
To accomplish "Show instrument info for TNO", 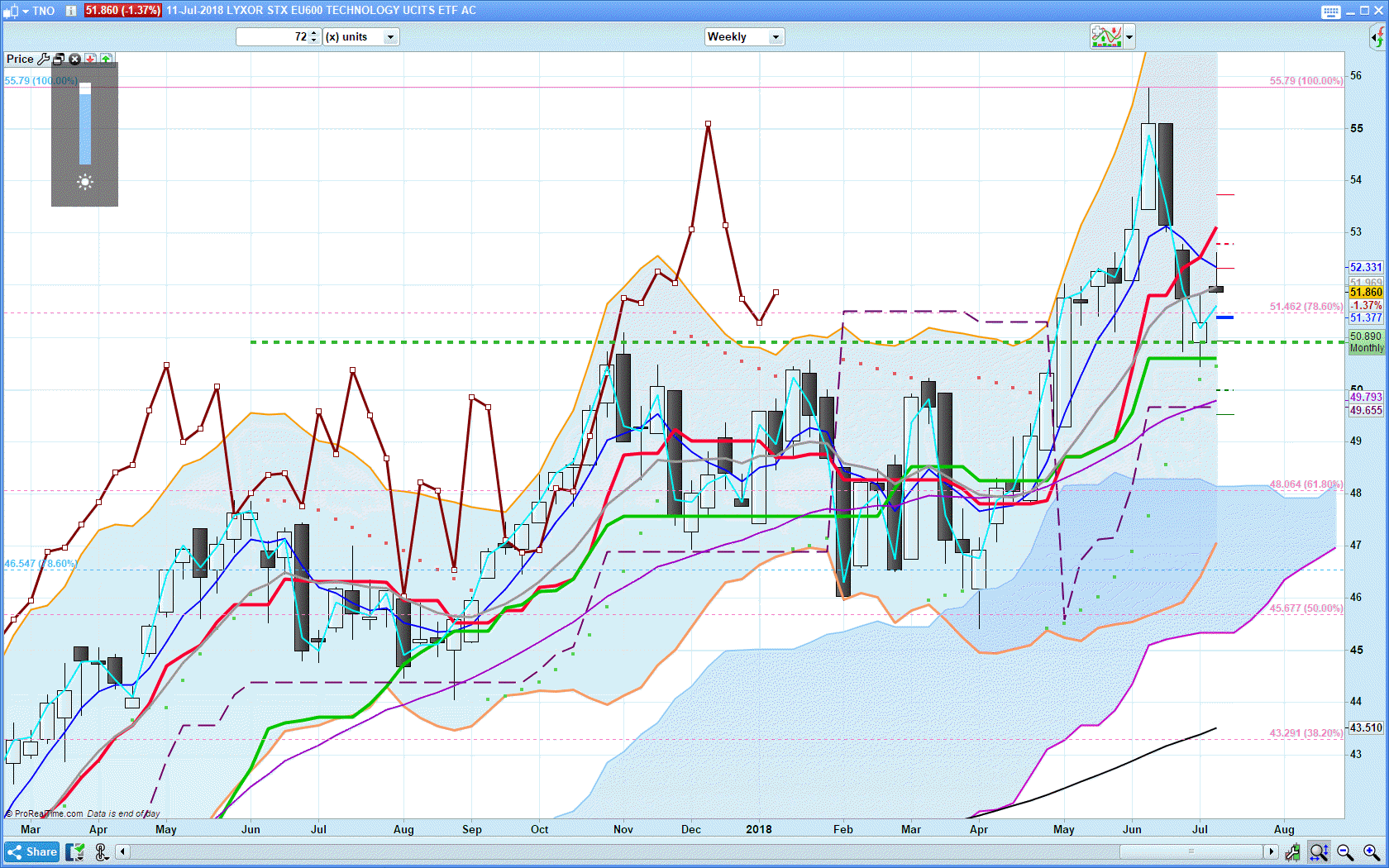I will point(71,11).
